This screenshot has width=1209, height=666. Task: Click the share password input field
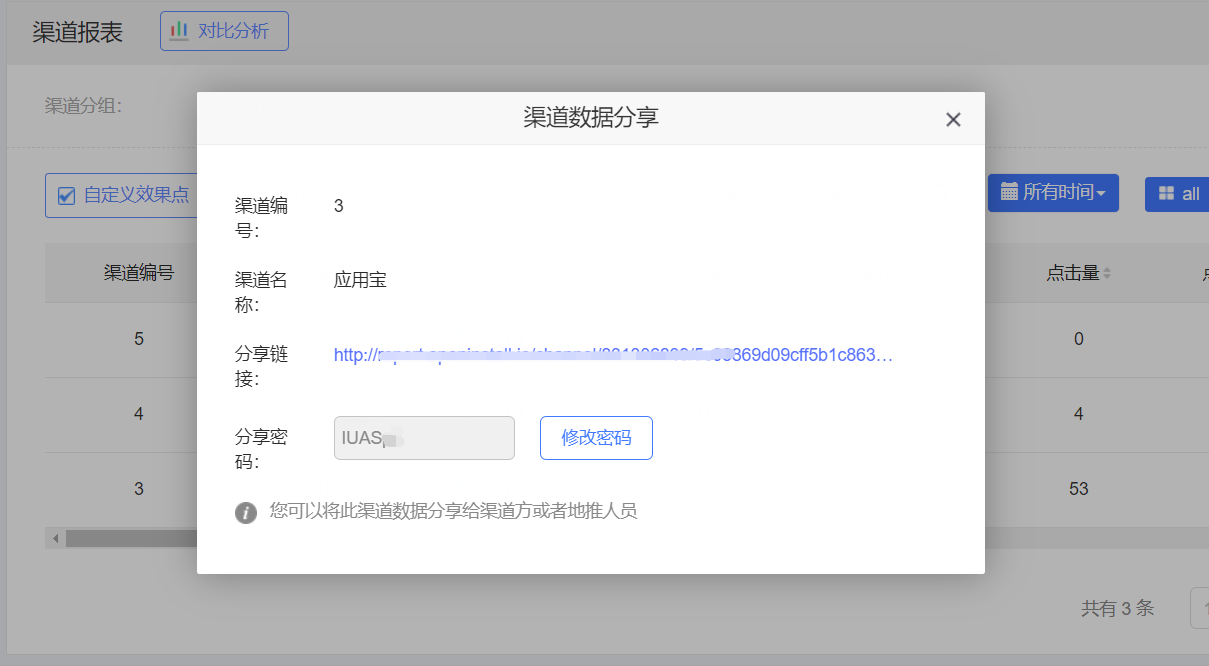(424, 438)
